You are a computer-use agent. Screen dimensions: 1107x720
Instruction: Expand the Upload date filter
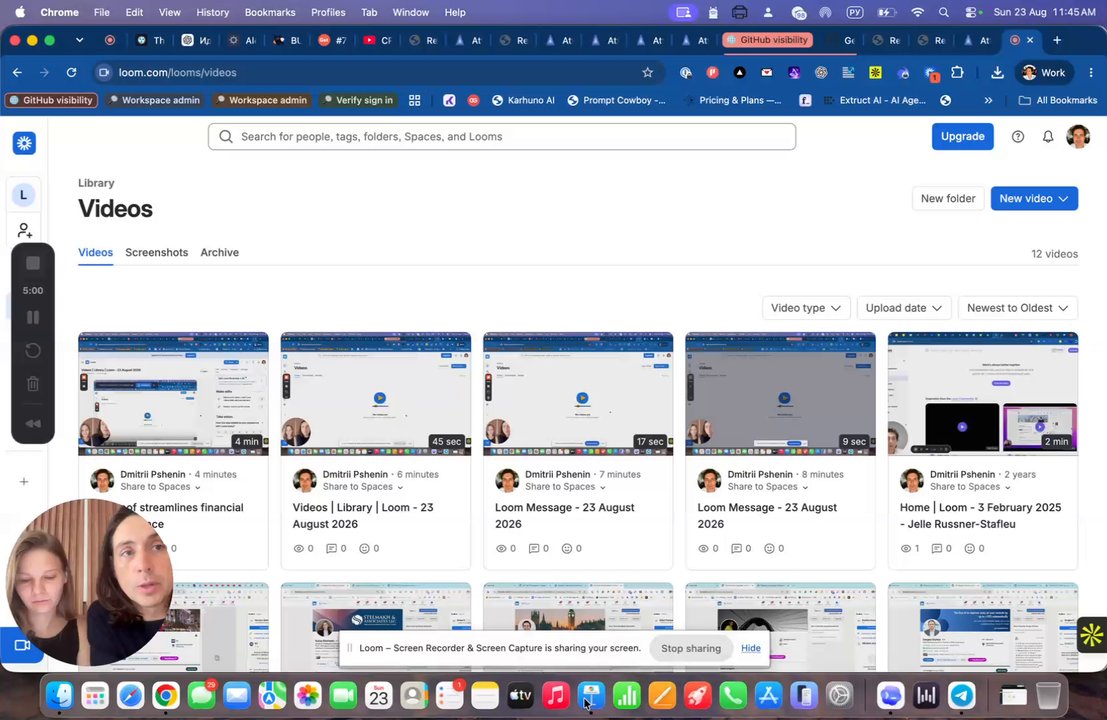click(x=904, y=308)
